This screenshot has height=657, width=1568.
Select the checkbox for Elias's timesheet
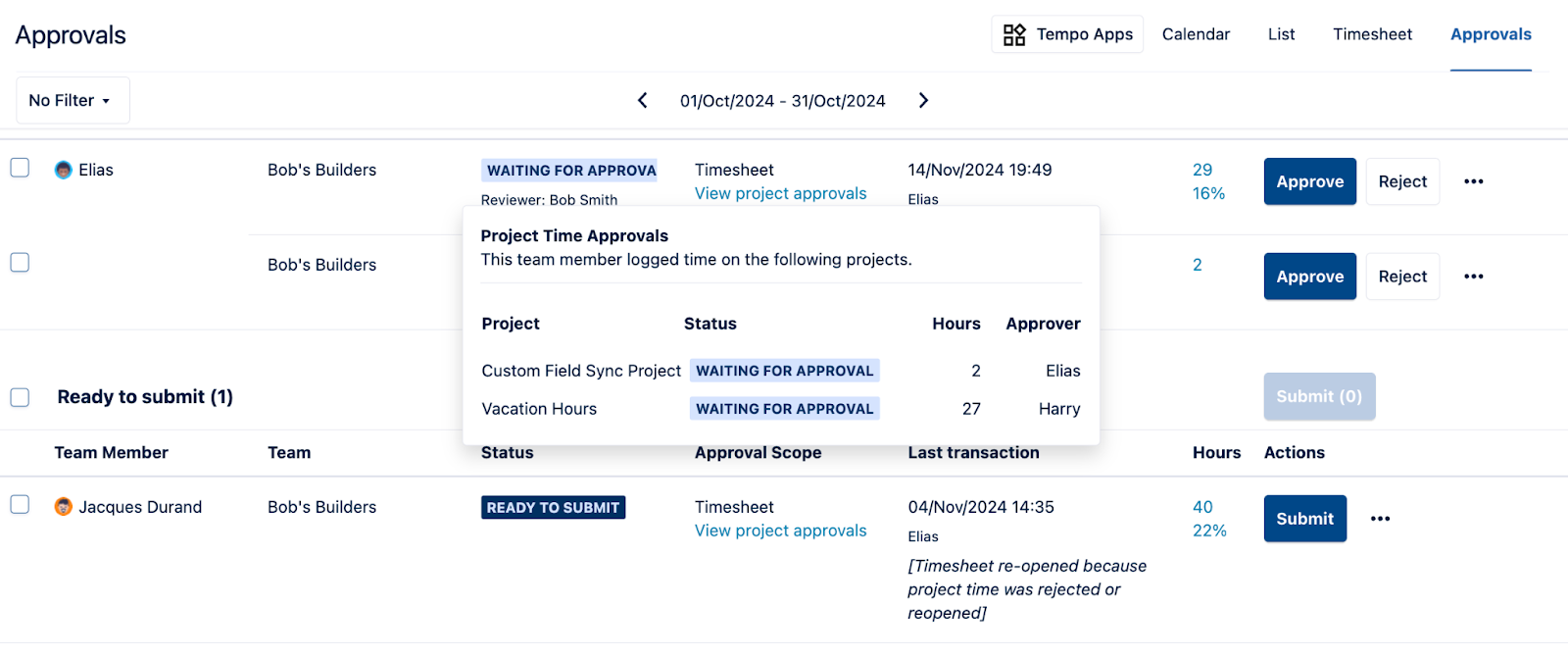pyautogui.click(x=20, y=168)
